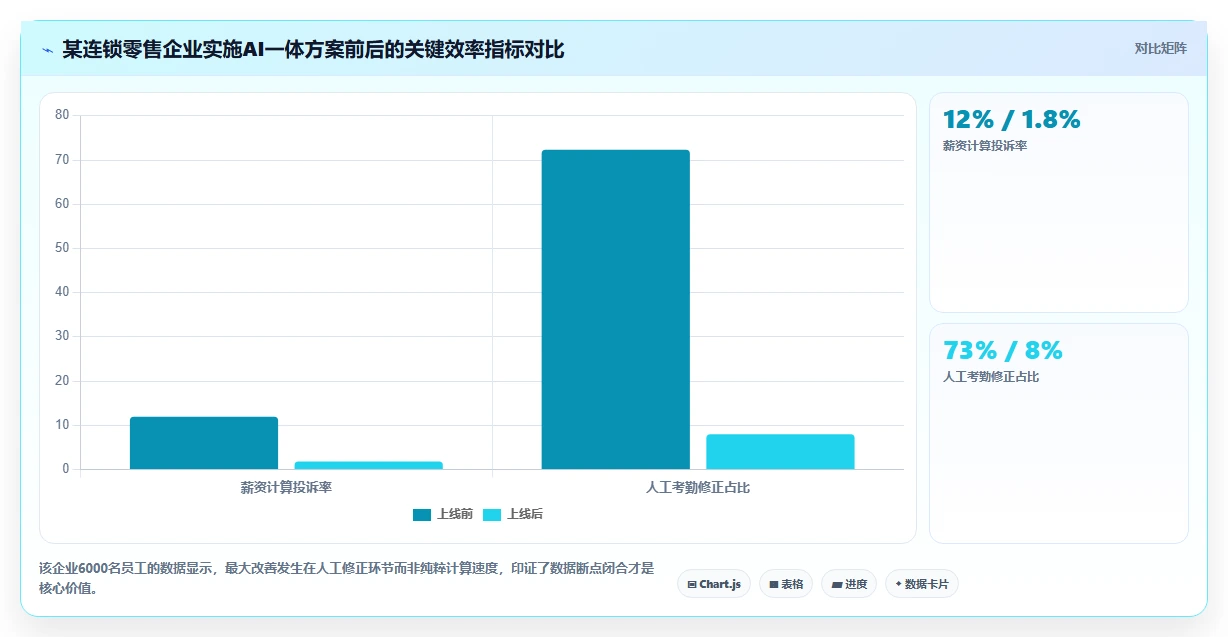This screenshot has width=1228, height=637.
Task: Click the 上线后 bar for 人工考勤修正占比
Action: tap(780, 452)
